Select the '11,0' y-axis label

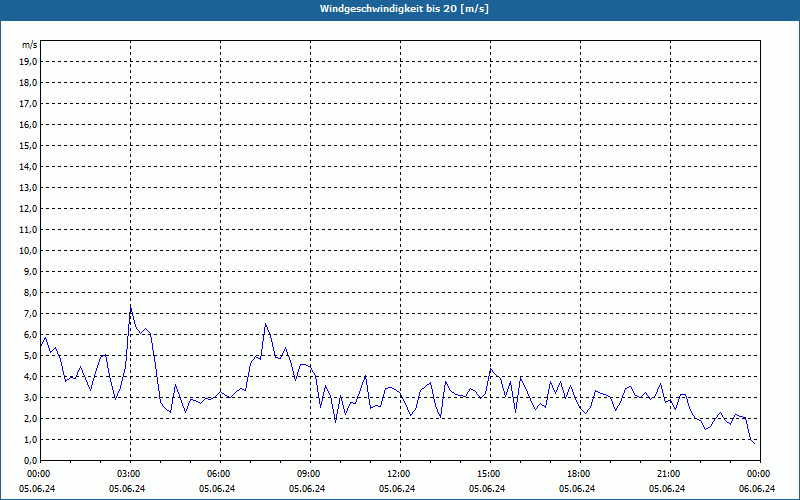coord(29,230)
